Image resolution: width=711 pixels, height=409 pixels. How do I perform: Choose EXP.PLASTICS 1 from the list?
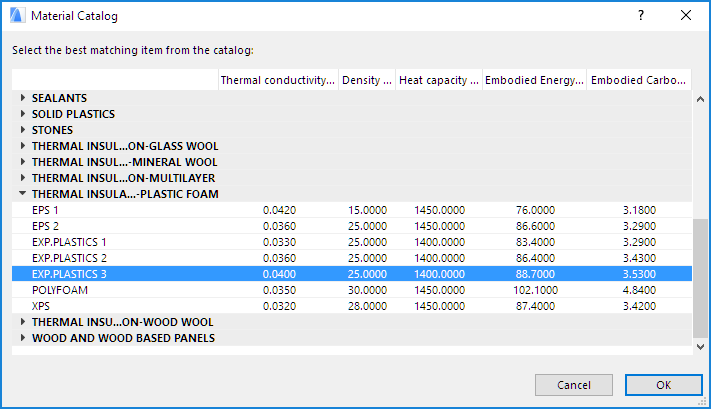pos(69,242)
